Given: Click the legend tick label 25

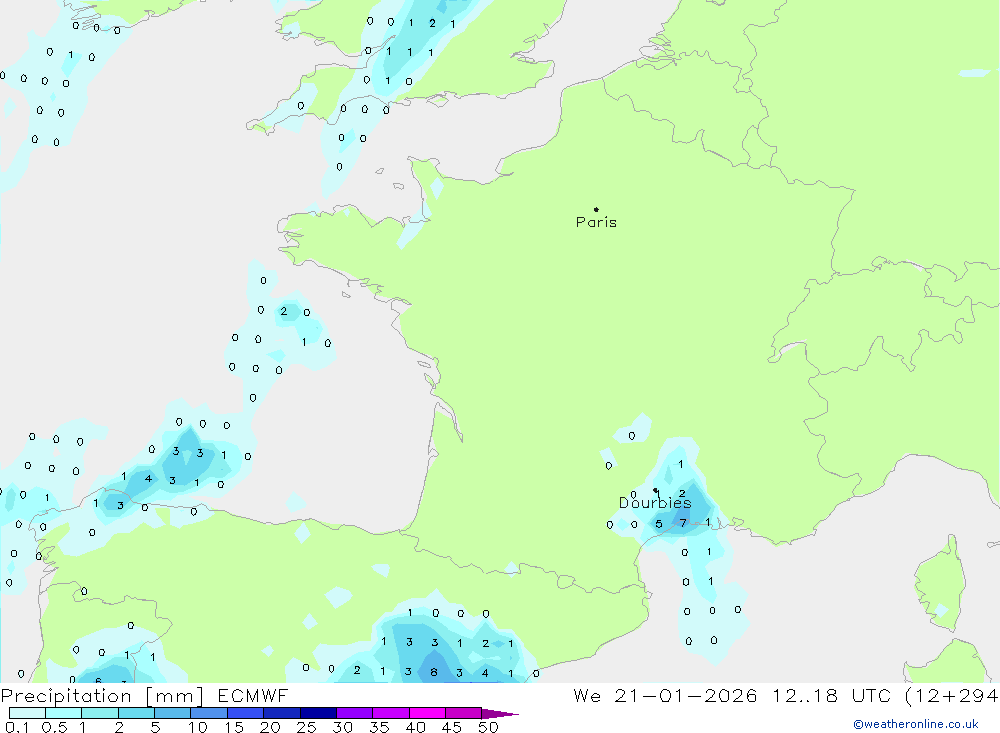Looking at the screenshot, I should coord(306,727).
